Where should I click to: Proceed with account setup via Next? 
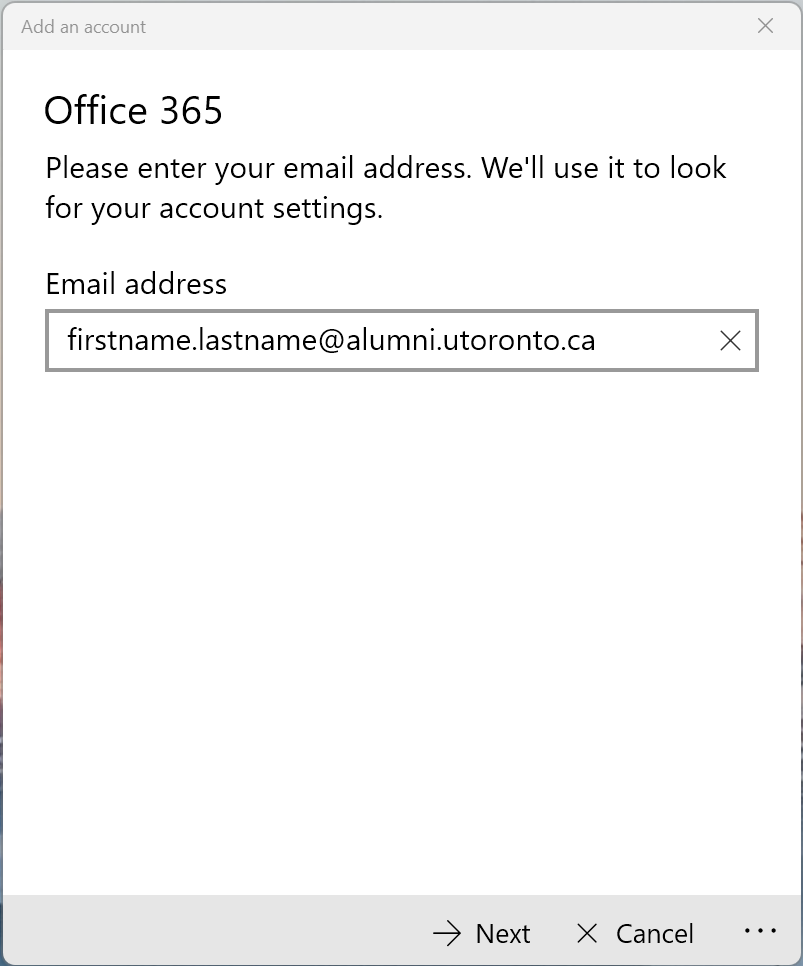481,932
